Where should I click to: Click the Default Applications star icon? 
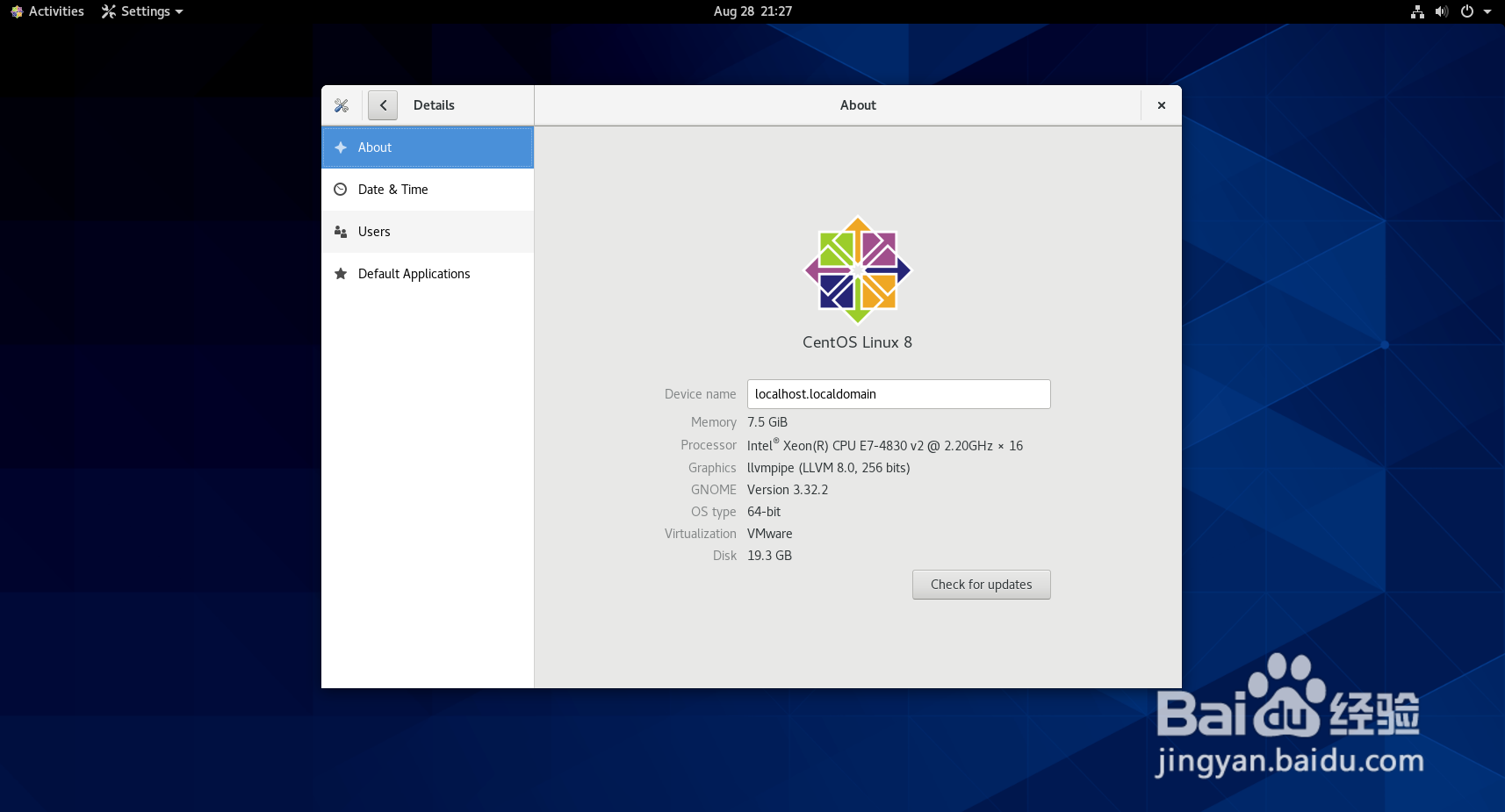(x=341, y=274)
